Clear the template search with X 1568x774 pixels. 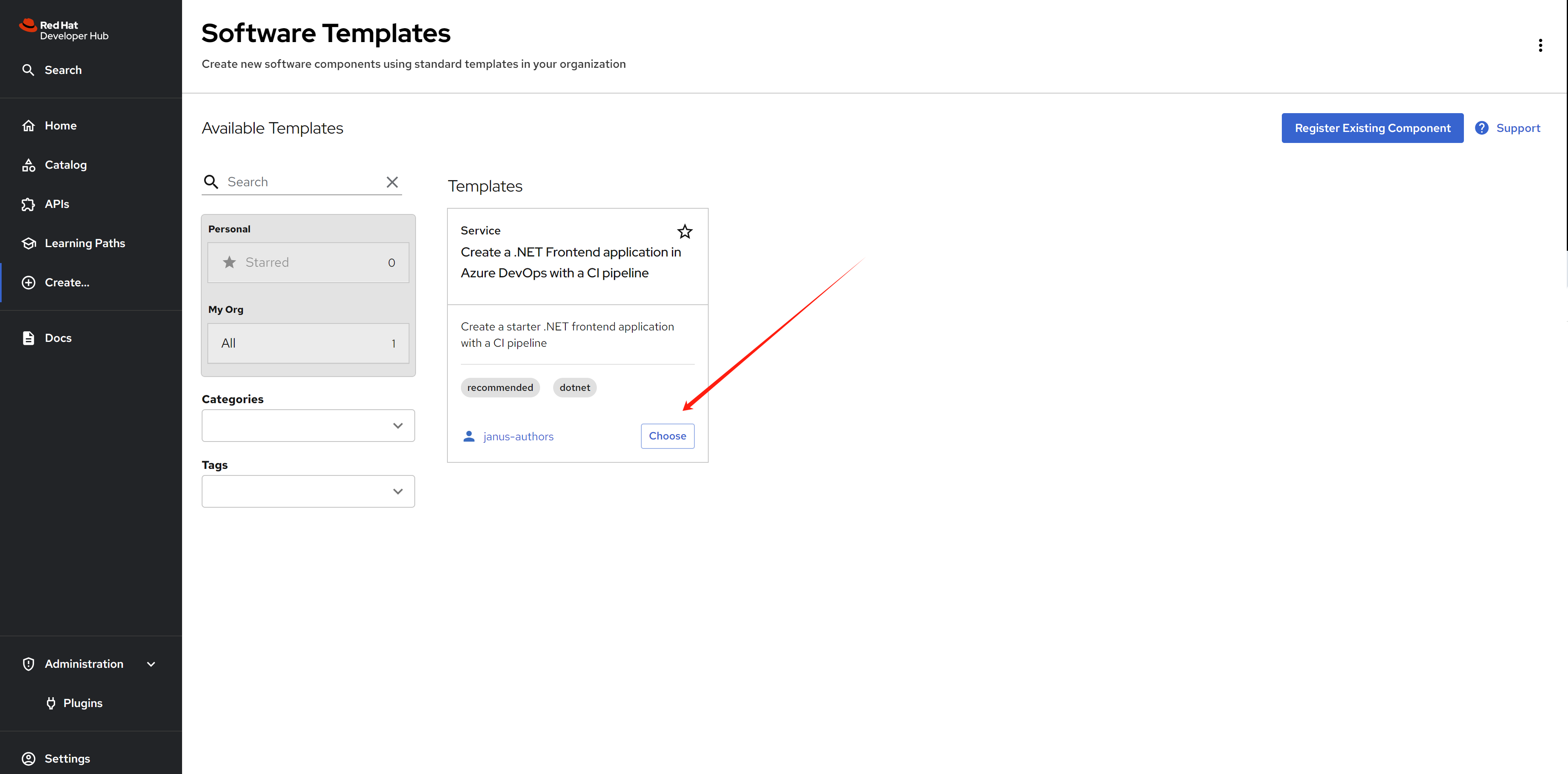(392, 182)
